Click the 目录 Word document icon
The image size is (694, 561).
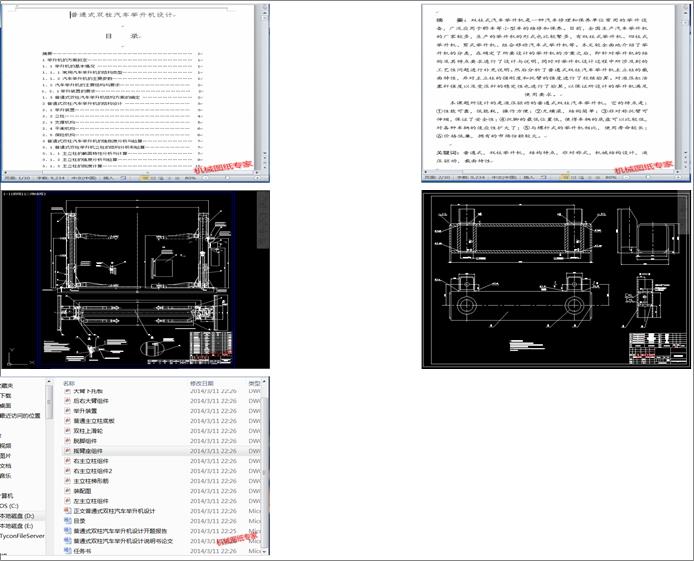click(x=68, y=521)
